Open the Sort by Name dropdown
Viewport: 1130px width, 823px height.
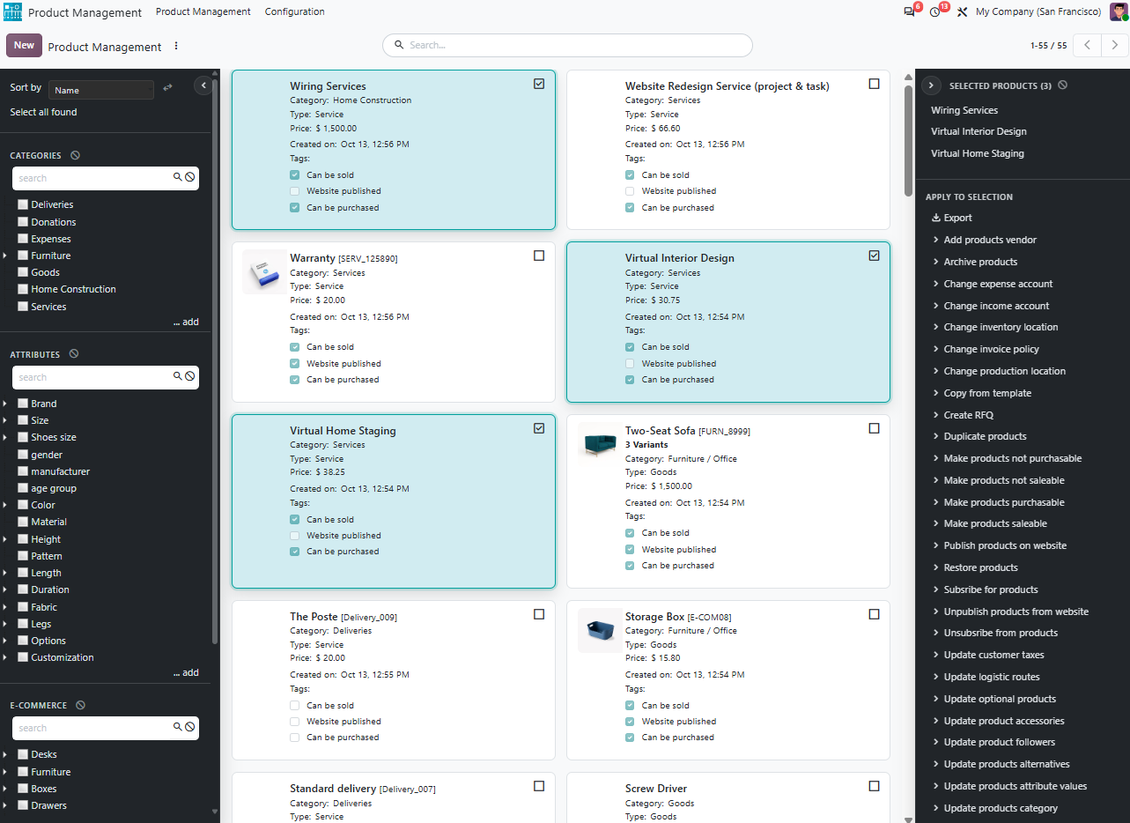coord(102,90)
